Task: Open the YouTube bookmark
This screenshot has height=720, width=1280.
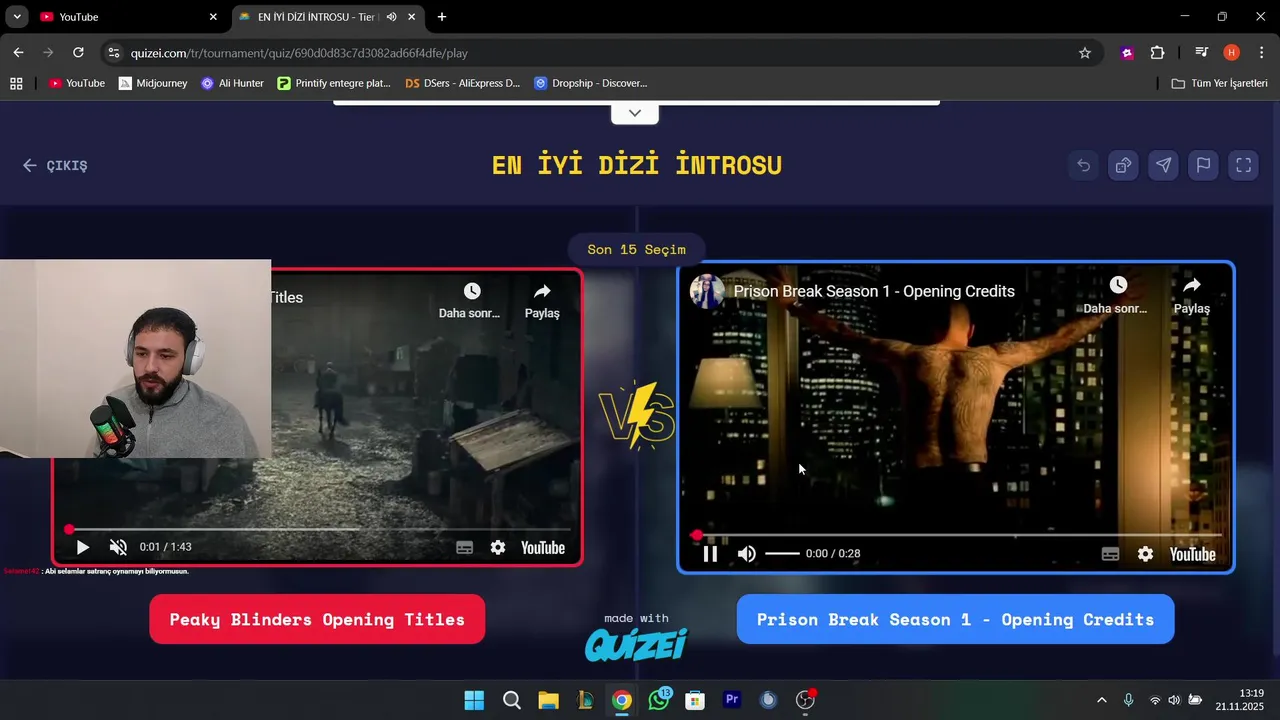Action: (x=77, y=83)
